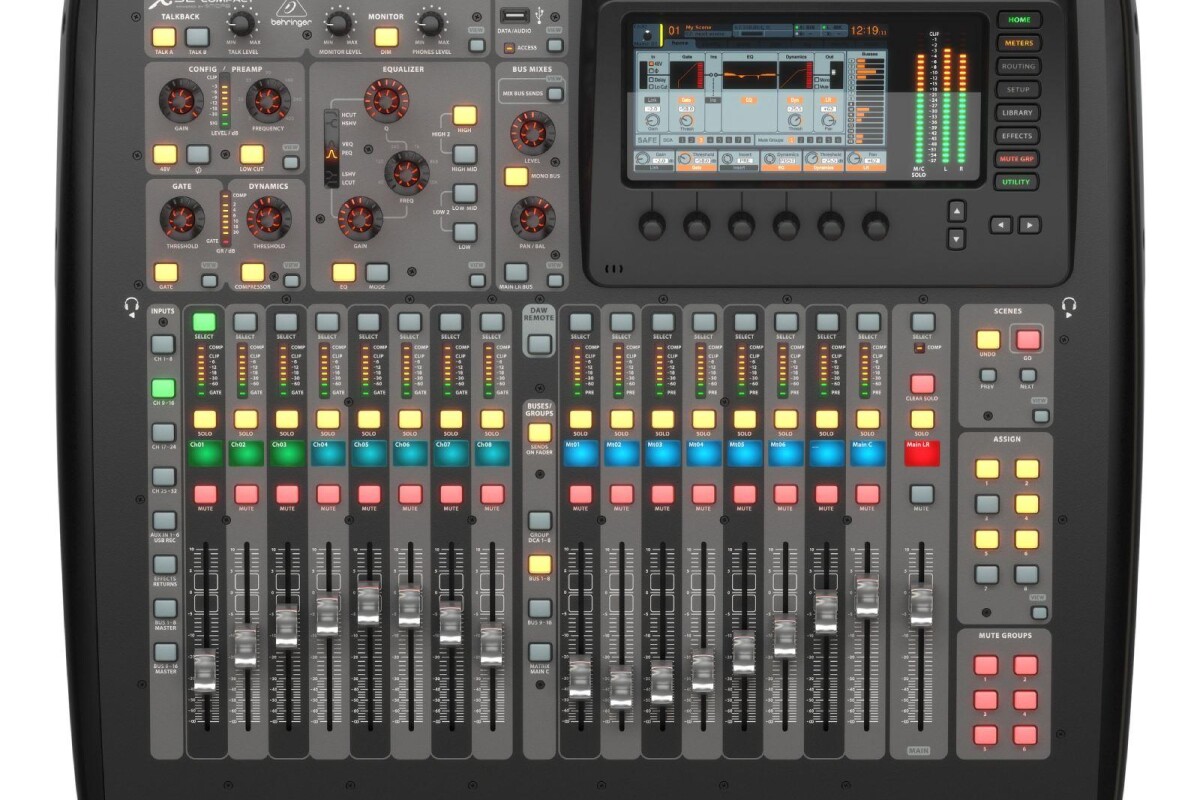Click the equalizer MODE button
1200x800 pixels.
(x=377, y=271)
